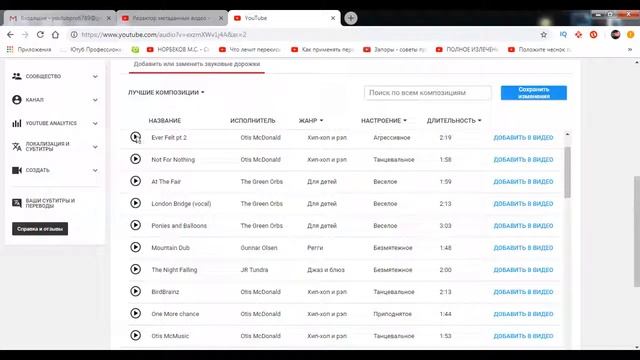Add At The Fair to video
This screenshot has height=360, width=640.
click(523, 182)
